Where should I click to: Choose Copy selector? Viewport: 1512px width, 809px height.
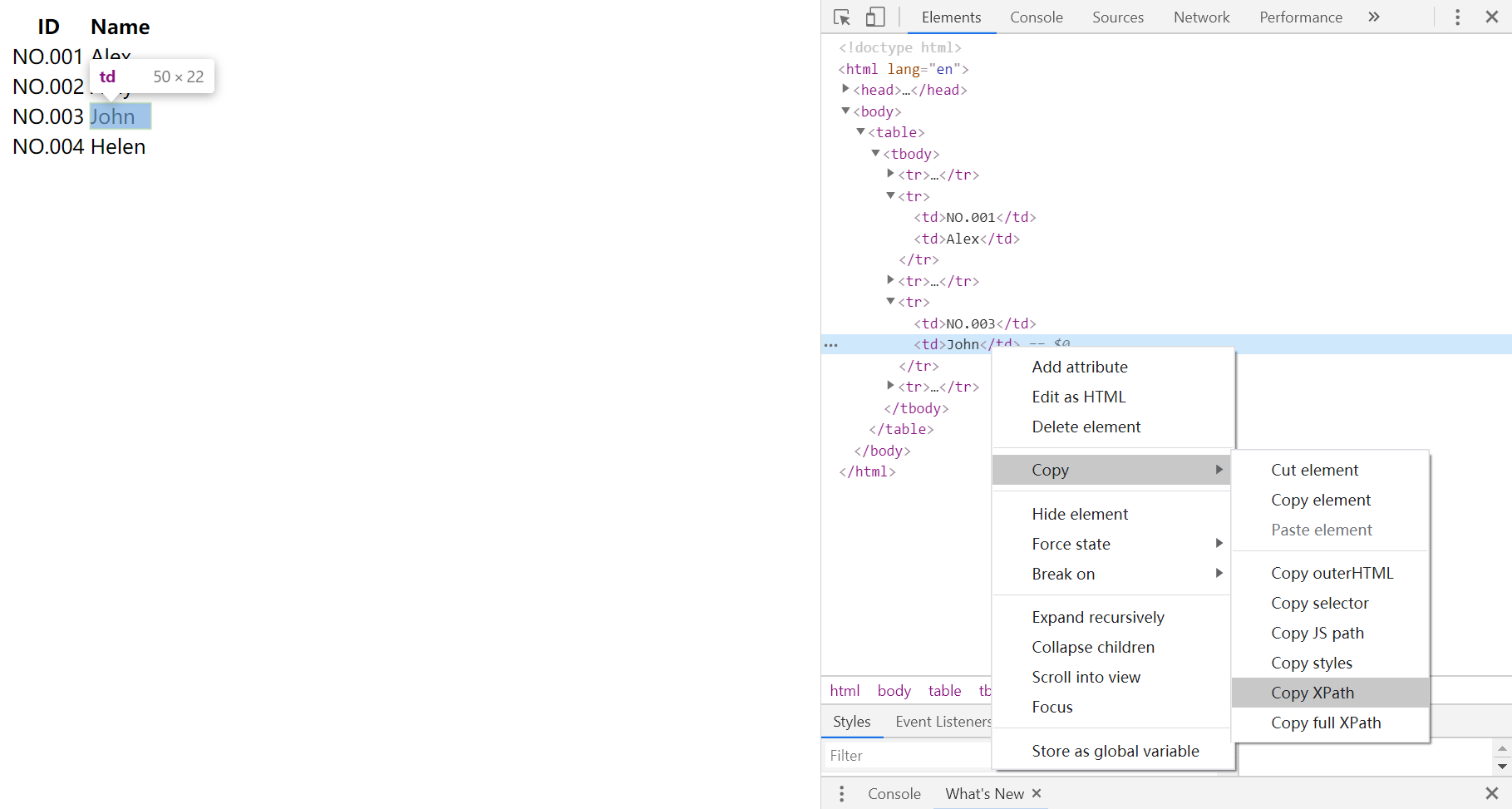point(1330,603)
